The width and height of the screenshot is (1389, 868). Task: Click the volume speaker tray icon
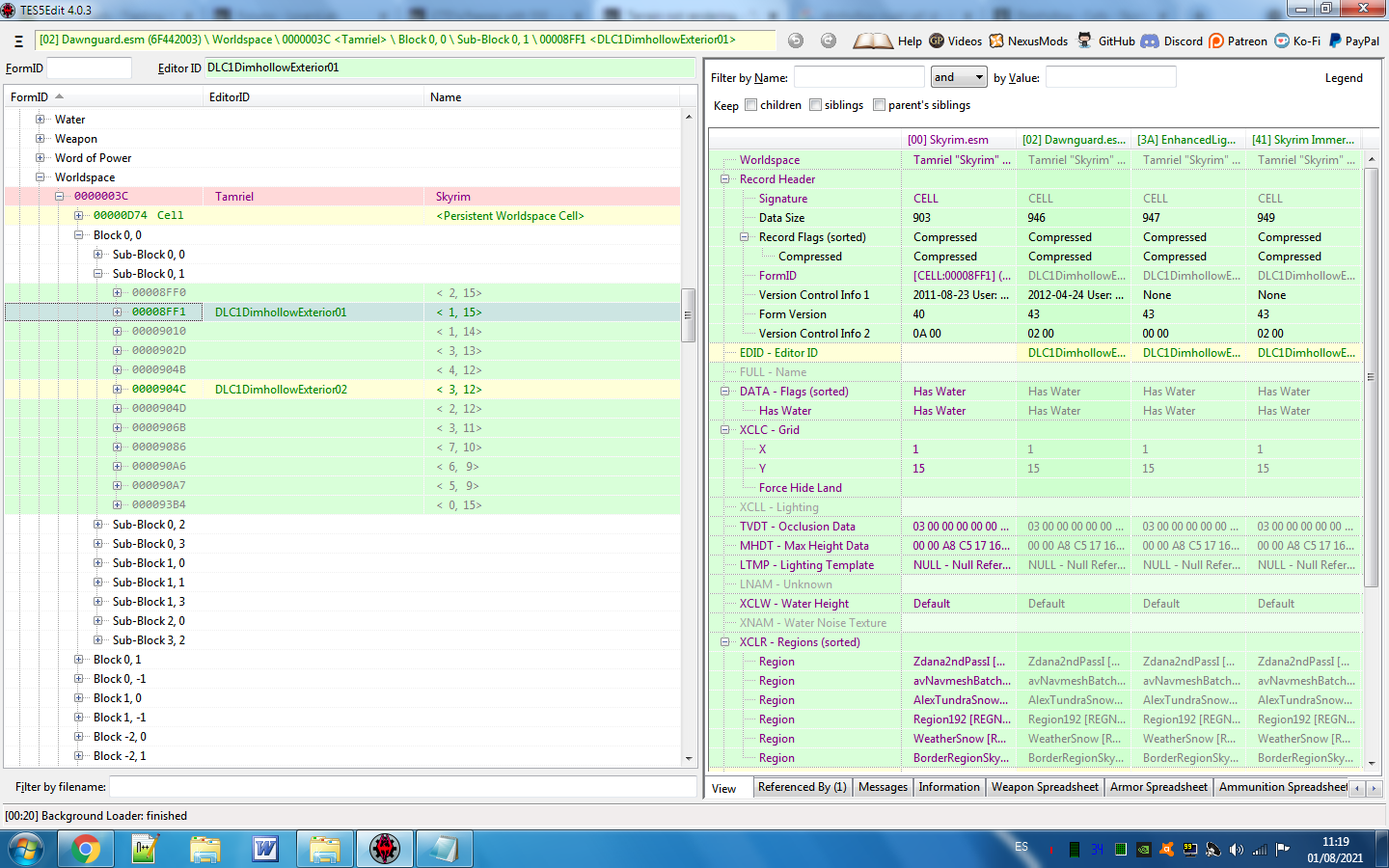coord(1237,850)
